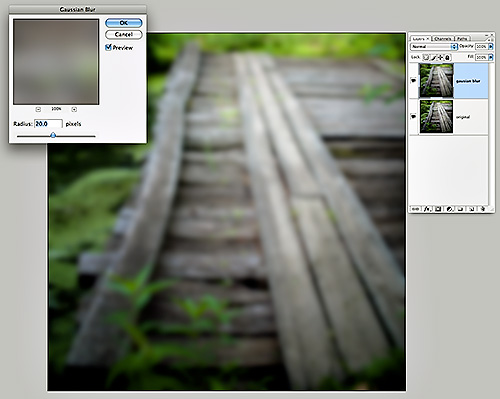Lock transparent pixels in Layers panel
500x399 pixels.
coord(426,57)
